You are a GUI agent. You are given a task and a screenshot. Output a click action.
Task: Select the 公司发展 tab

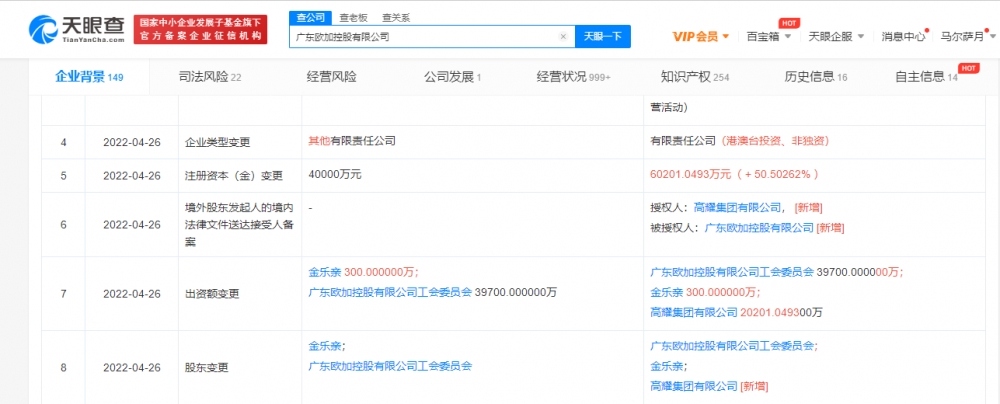point(452,77)
